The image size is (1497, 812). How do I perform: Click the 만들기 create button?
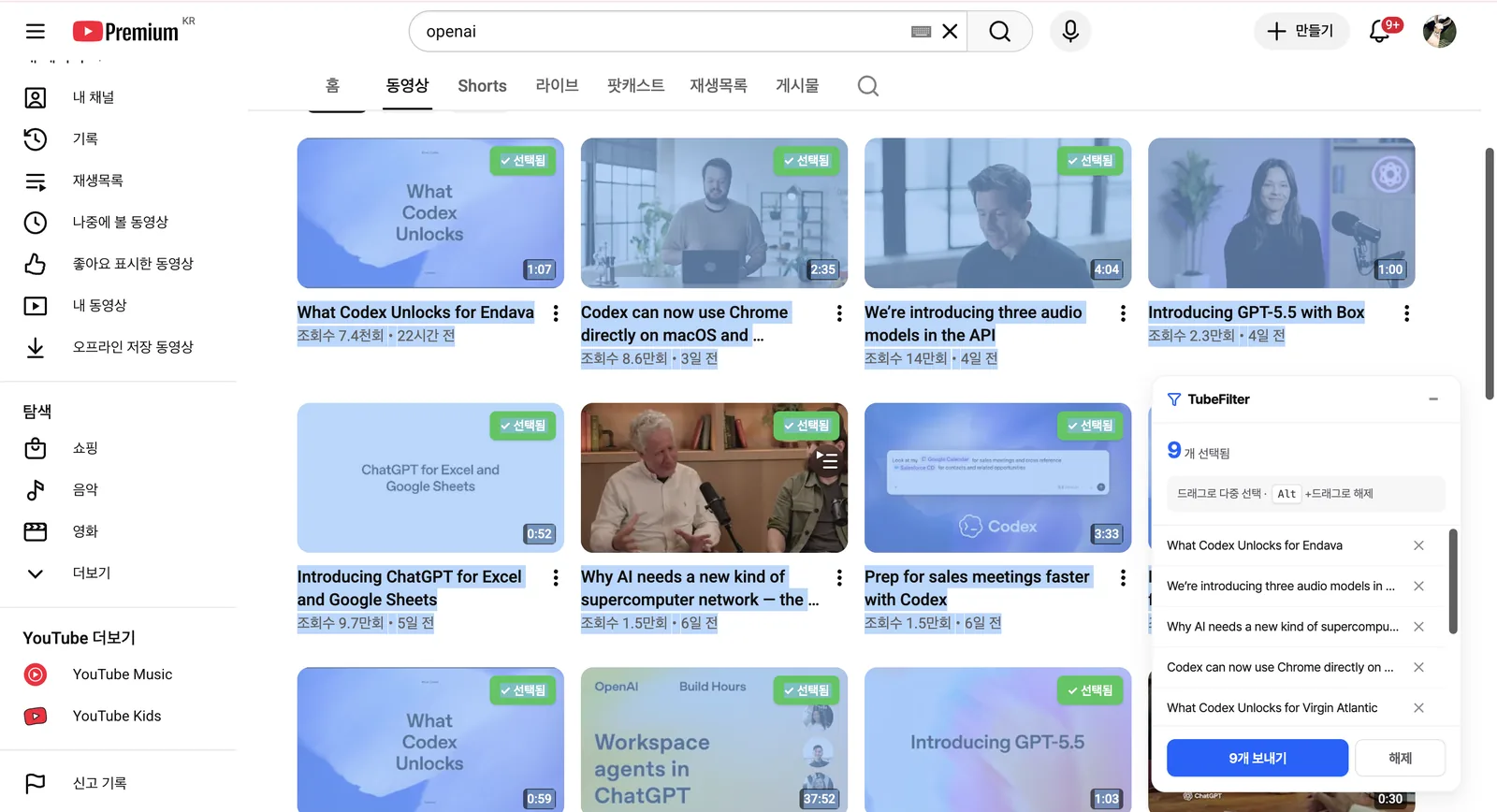coord(1301,31)
